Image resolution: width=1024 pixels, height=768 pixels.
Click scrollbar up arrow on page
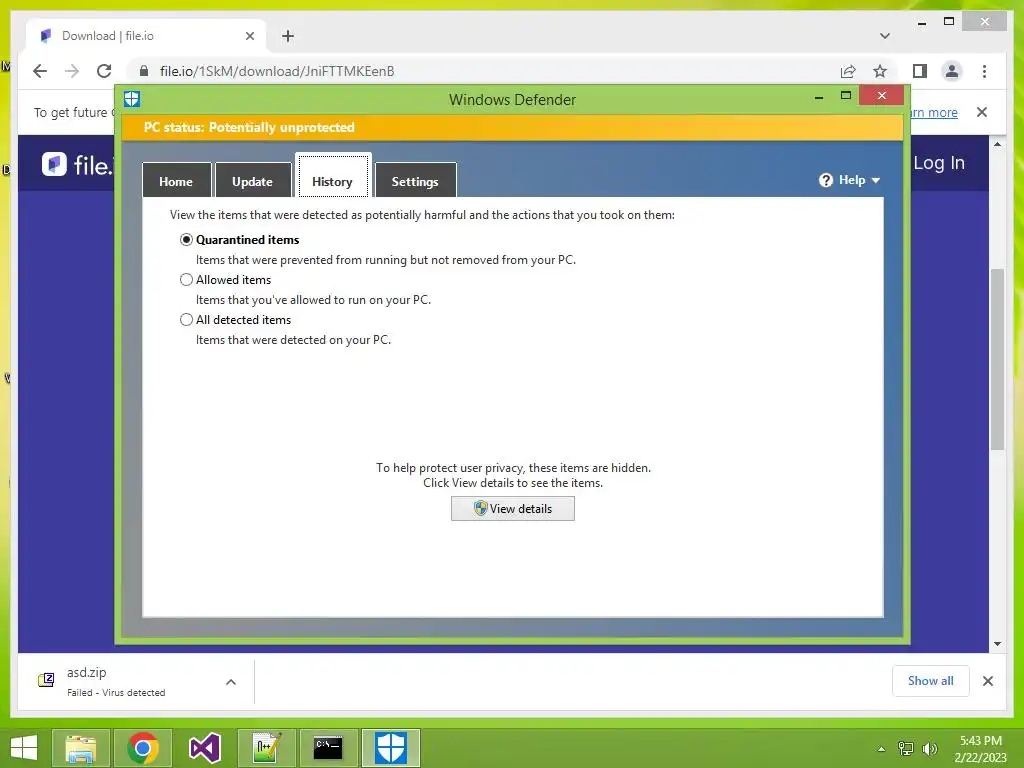point(997,144)
